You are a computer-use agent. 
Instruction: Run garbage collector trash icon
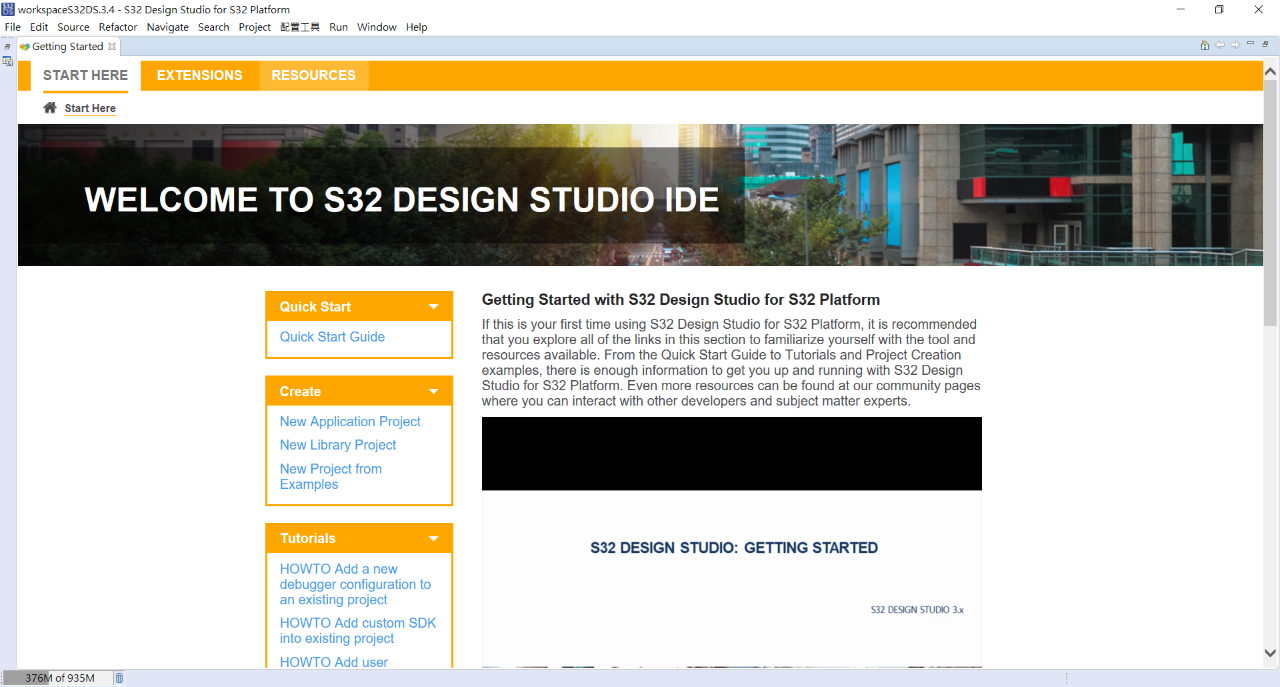(119, 678)
